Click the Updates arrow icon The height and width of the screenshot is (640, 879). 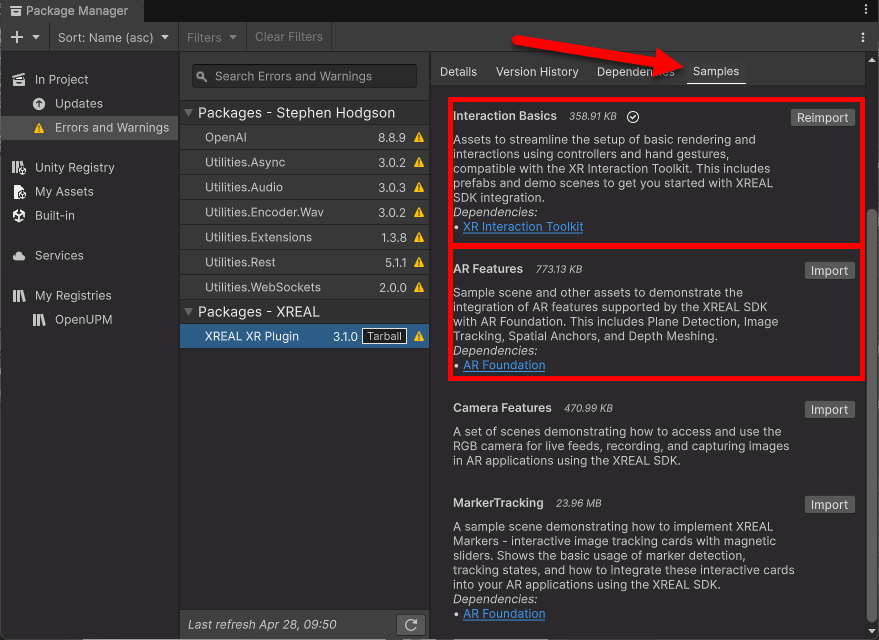39,104
